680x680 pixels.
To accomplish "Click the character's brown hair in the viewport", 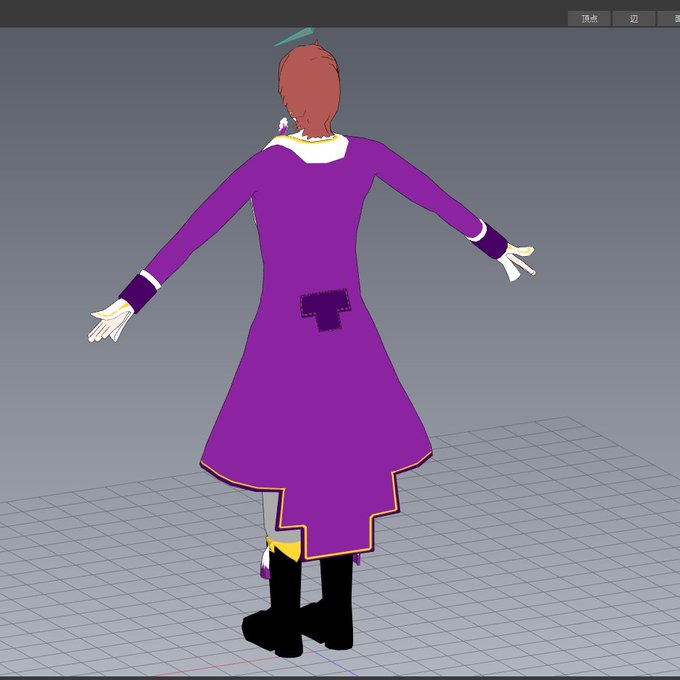I will point(309,89).
